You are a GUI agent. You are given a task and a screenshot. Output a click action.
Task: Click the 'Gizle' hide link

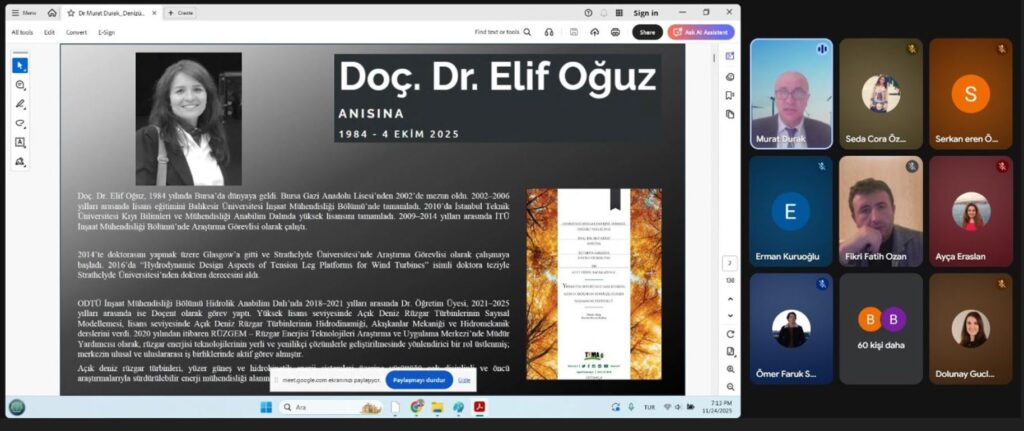(x=464, y=380)
